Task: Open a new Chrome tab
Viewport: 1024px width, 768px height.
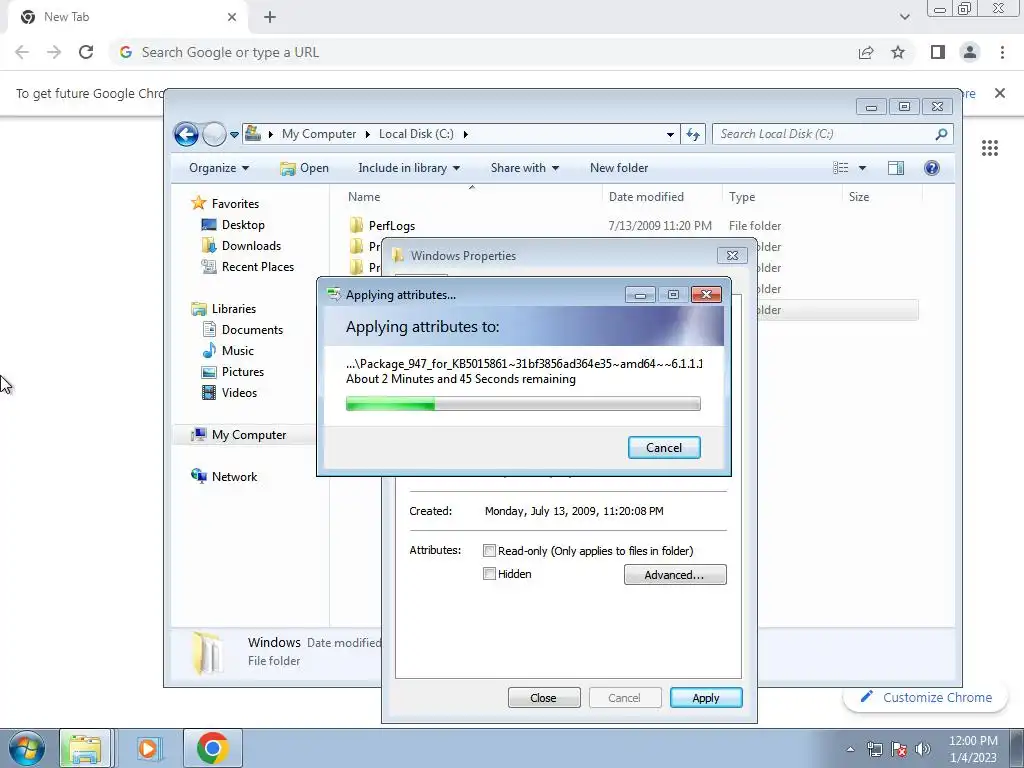Action: coord(270,17)
